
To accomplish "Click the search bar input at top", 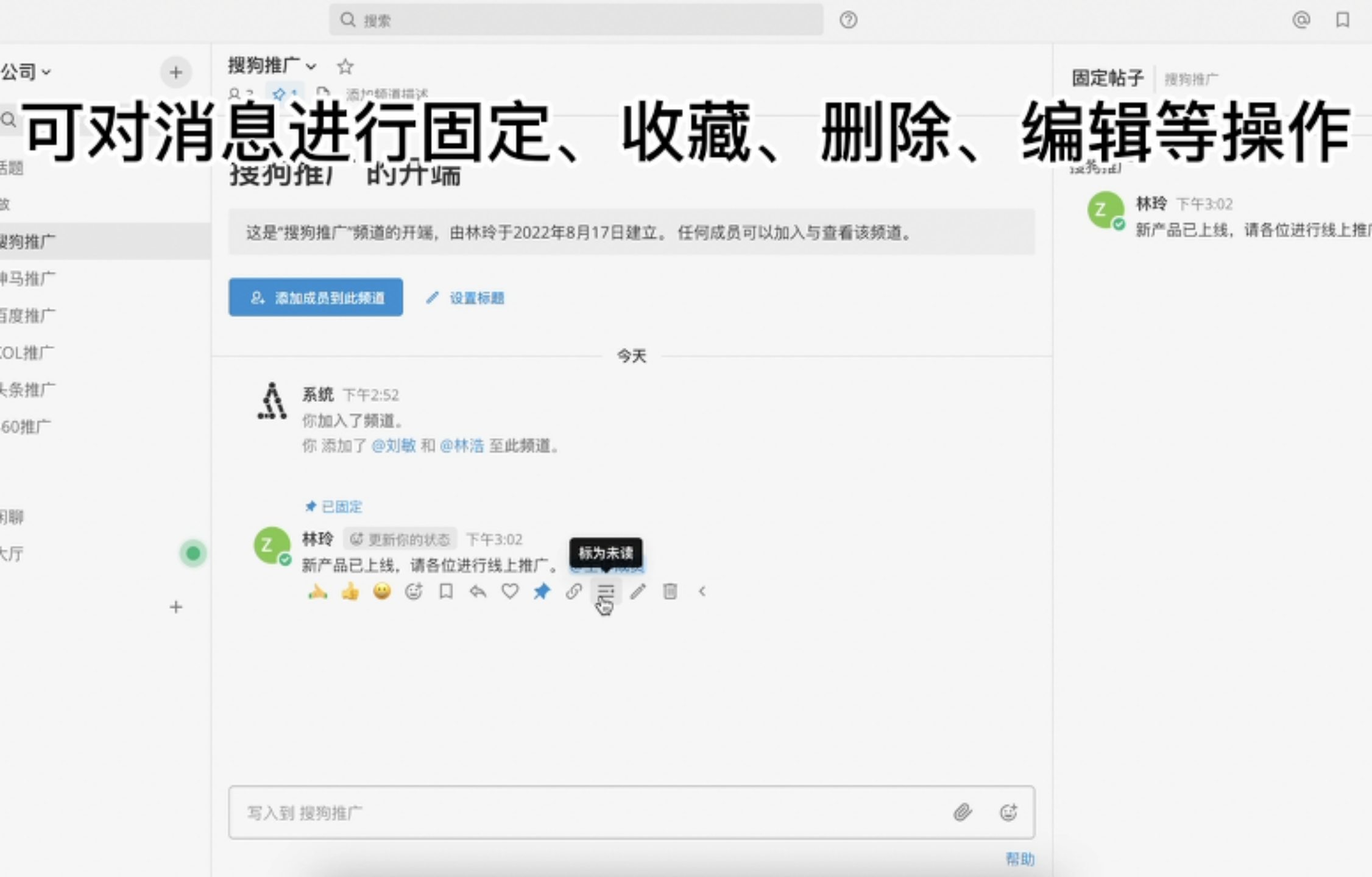I will (576, 20).
